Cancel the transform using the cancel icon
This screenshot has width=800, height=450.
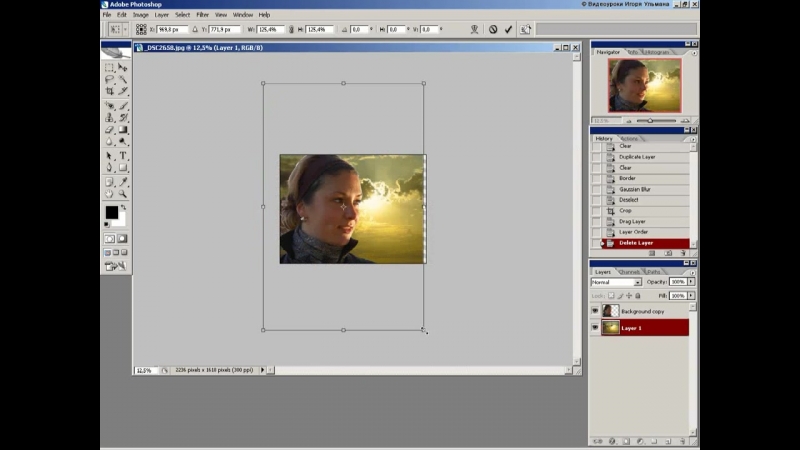493,29
